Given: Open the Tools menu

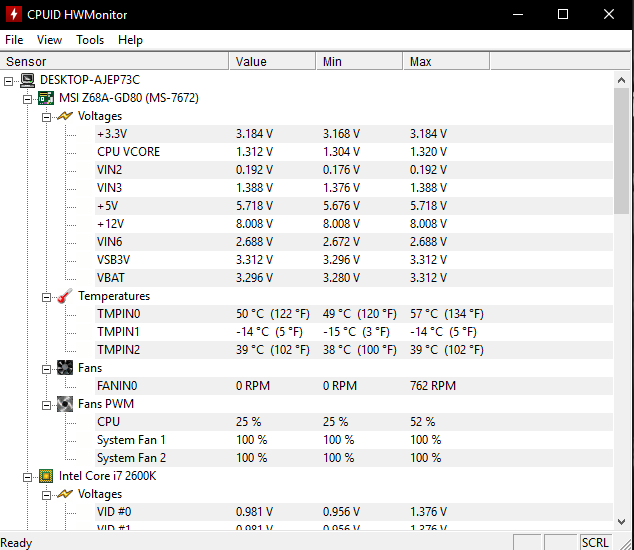Looking at the screenshot, I should tap(90, 40).
